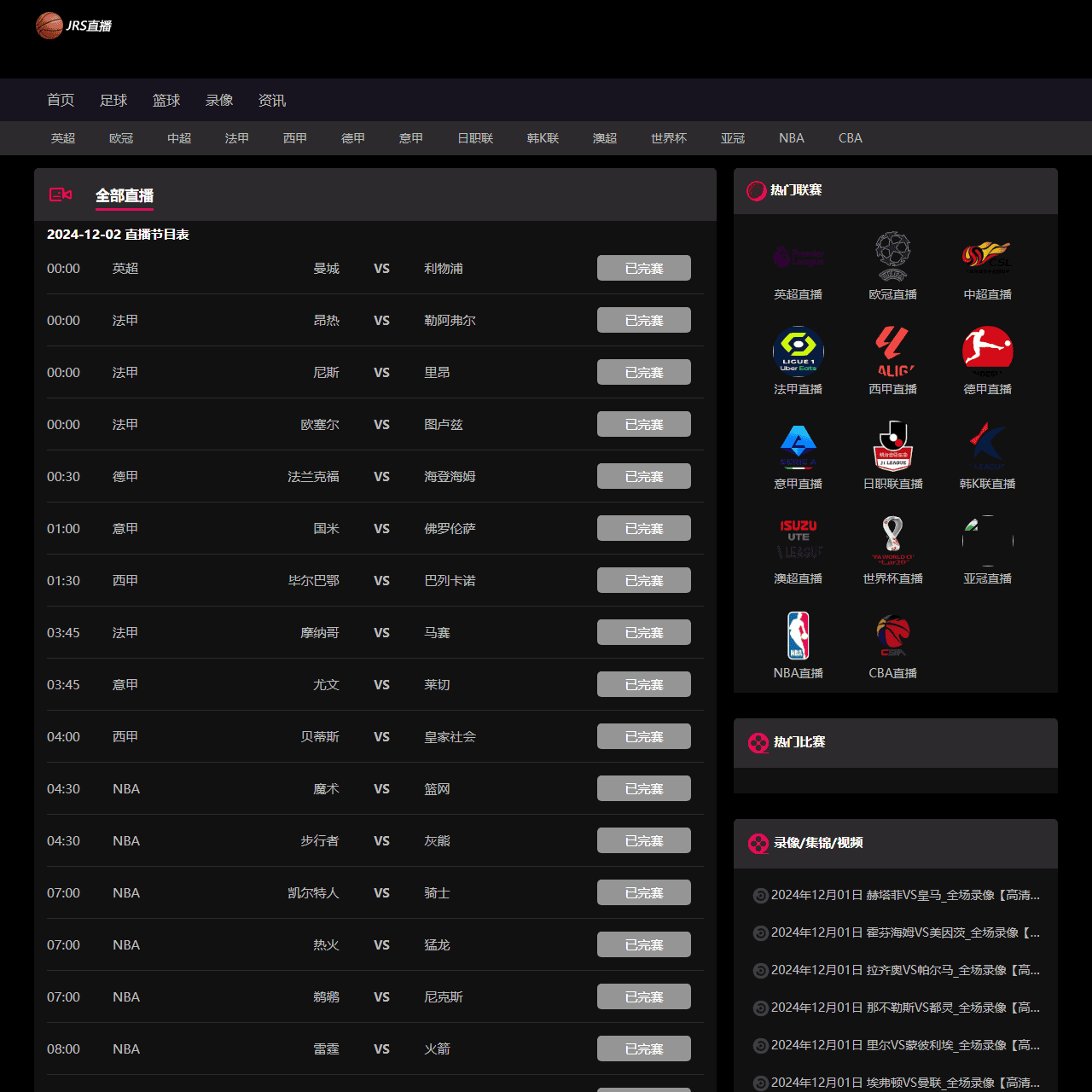1092x1092 pixels.
Task: Click 已完赛 button for 魔术 VS 篮网
Action: [x=644, y=788]
